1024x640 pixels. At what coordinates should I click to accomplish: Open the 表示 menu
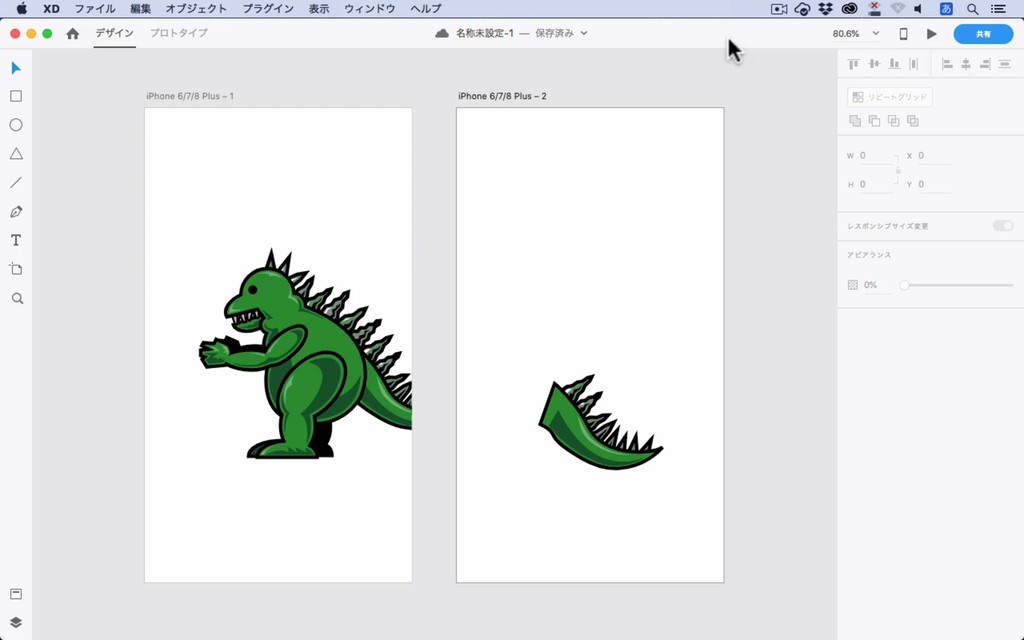coord(319,8)
